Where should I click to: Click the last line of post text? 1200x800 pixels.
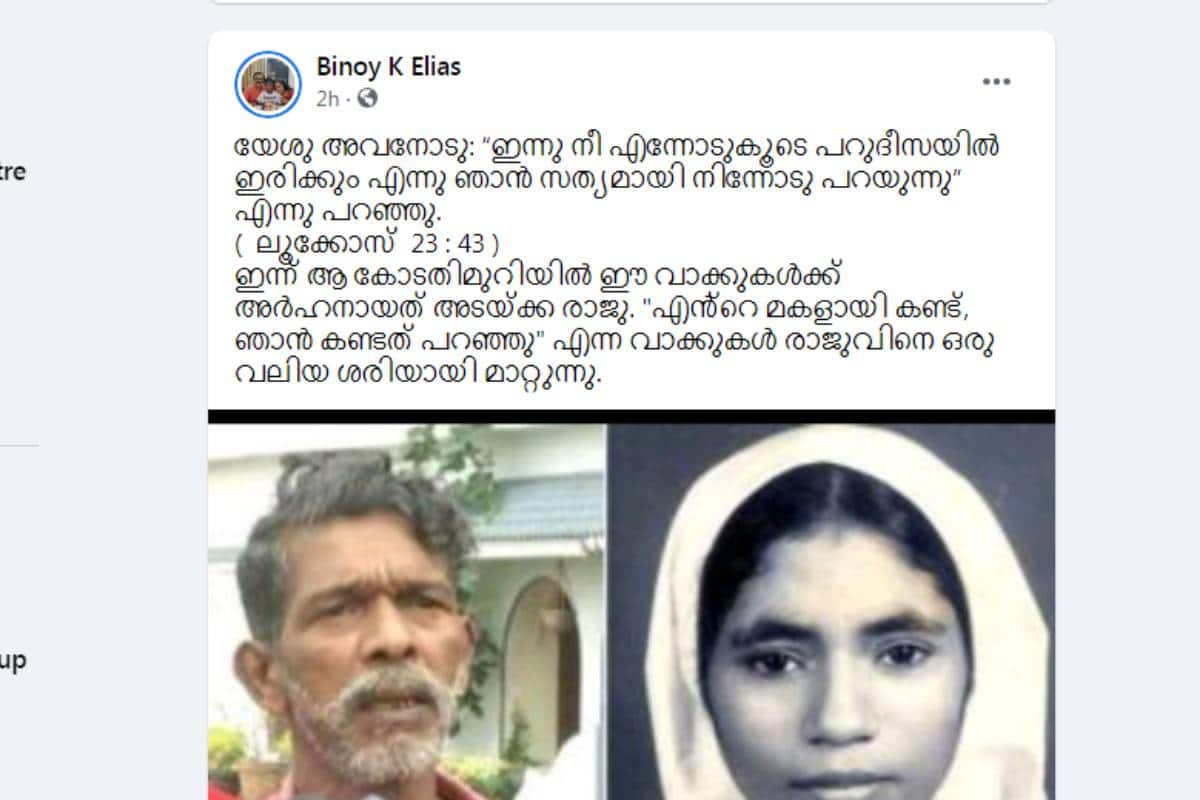click(x=419, y=378)
